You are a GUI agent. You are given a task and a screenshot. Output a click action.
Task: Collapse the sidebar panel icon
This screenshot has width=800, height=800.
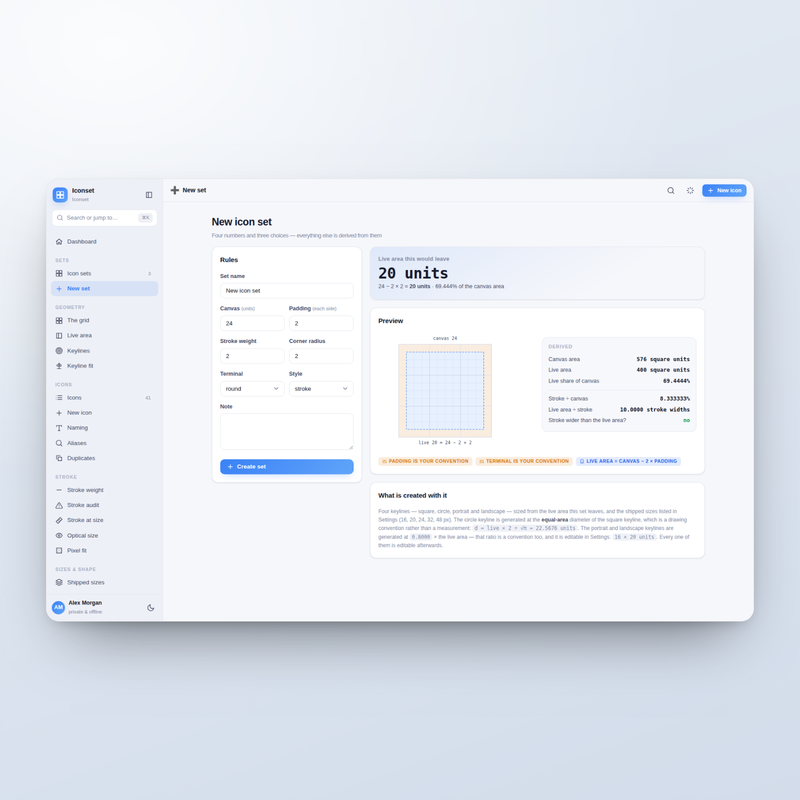point(149,194)
